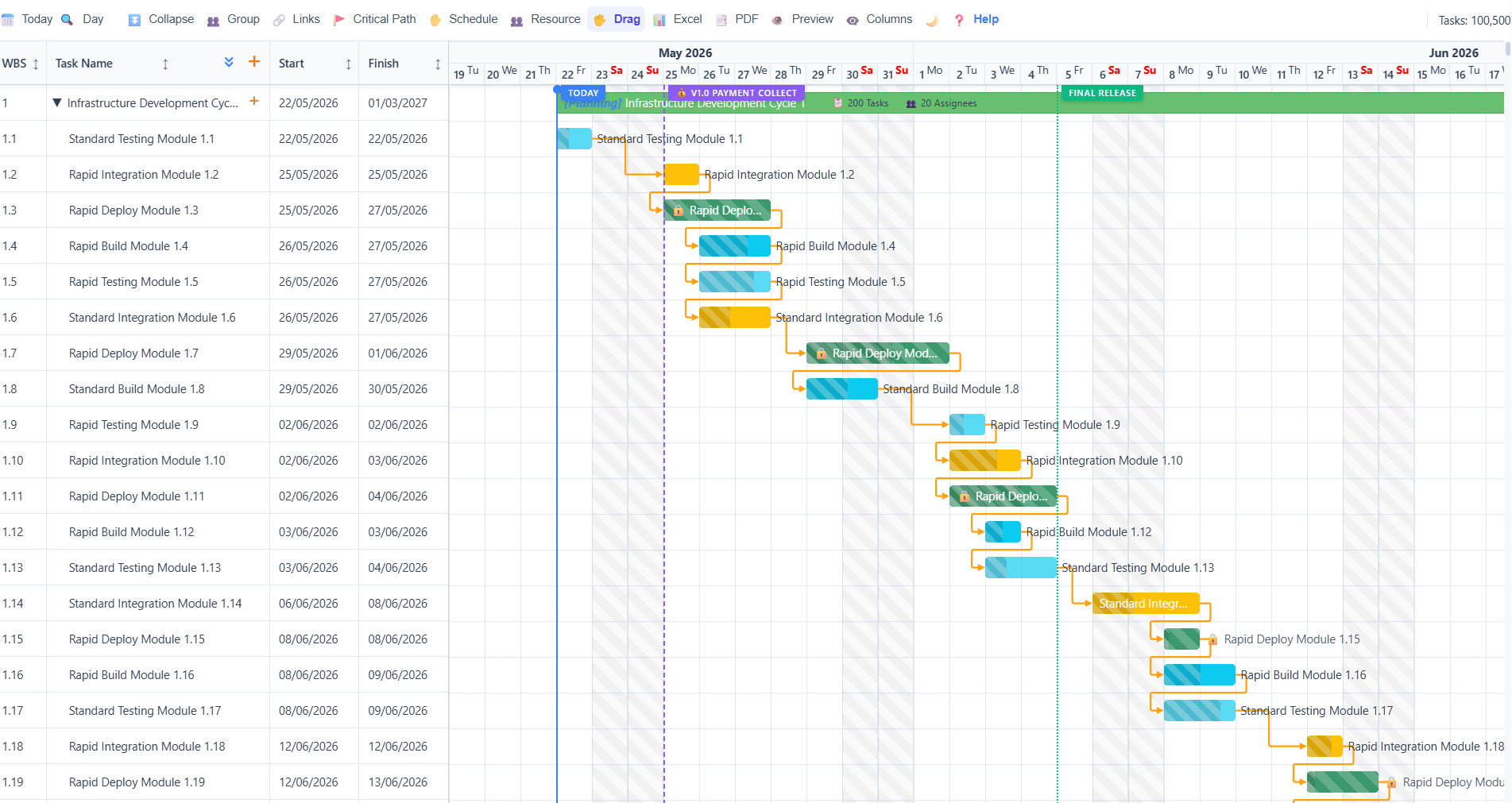Select the Rapid Build Module 1.4 bar
Image resolution: width=1512 pixels, height=803 pixels.
734,246
